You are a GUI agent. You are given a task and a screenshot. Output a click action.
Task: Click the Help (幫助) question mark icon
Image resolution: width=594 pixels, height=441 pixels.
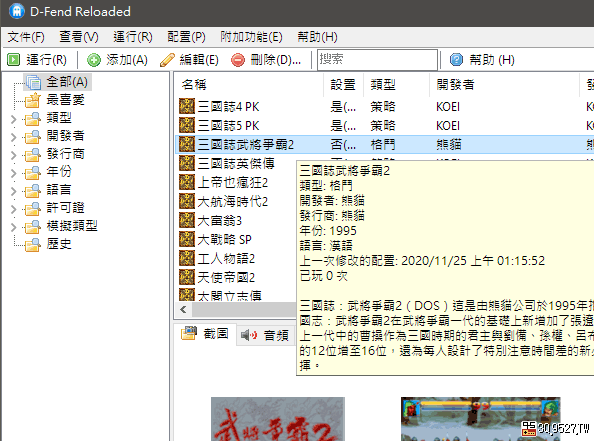(x=456, y=59)
